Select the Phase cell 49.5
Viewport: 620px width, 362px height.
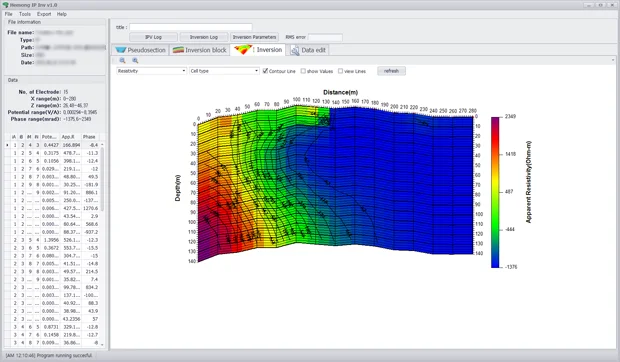[x=90, y=177]
